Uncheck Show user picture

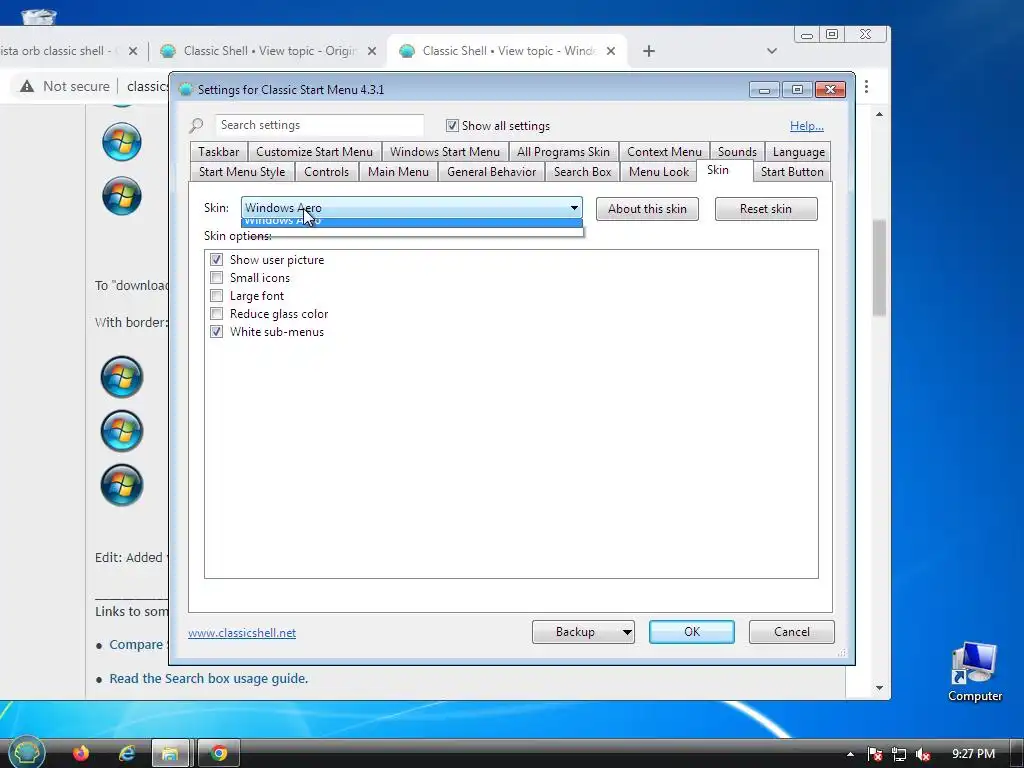point(216,260)
